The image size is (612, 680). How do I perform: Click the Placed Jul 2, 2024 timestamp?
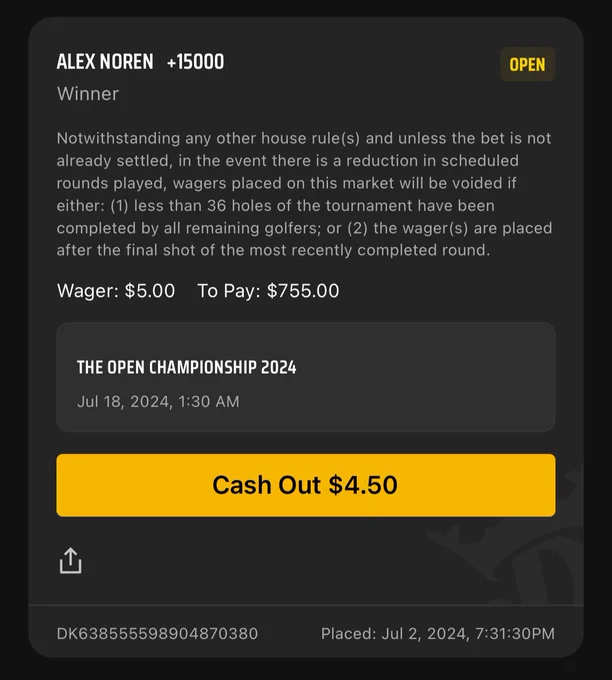pyautogui.click(x=438, y=634)
